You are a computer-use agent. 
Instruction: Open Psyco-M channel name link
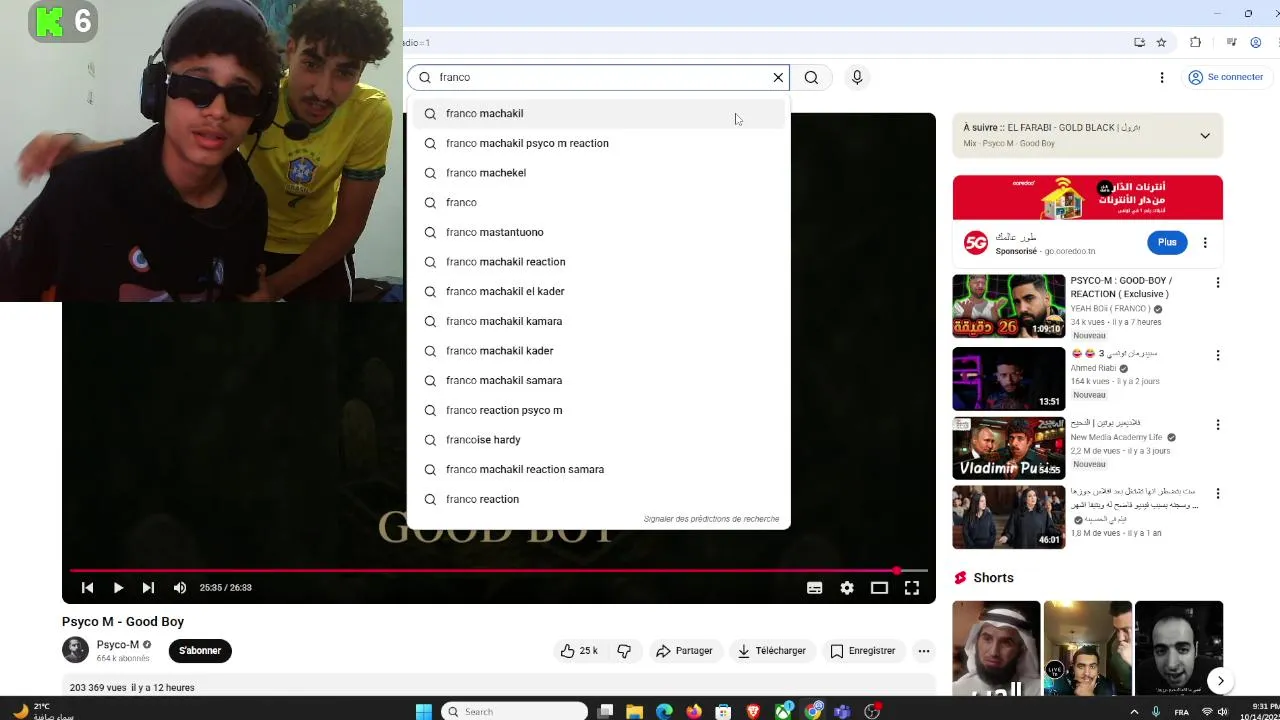(118, 645)
